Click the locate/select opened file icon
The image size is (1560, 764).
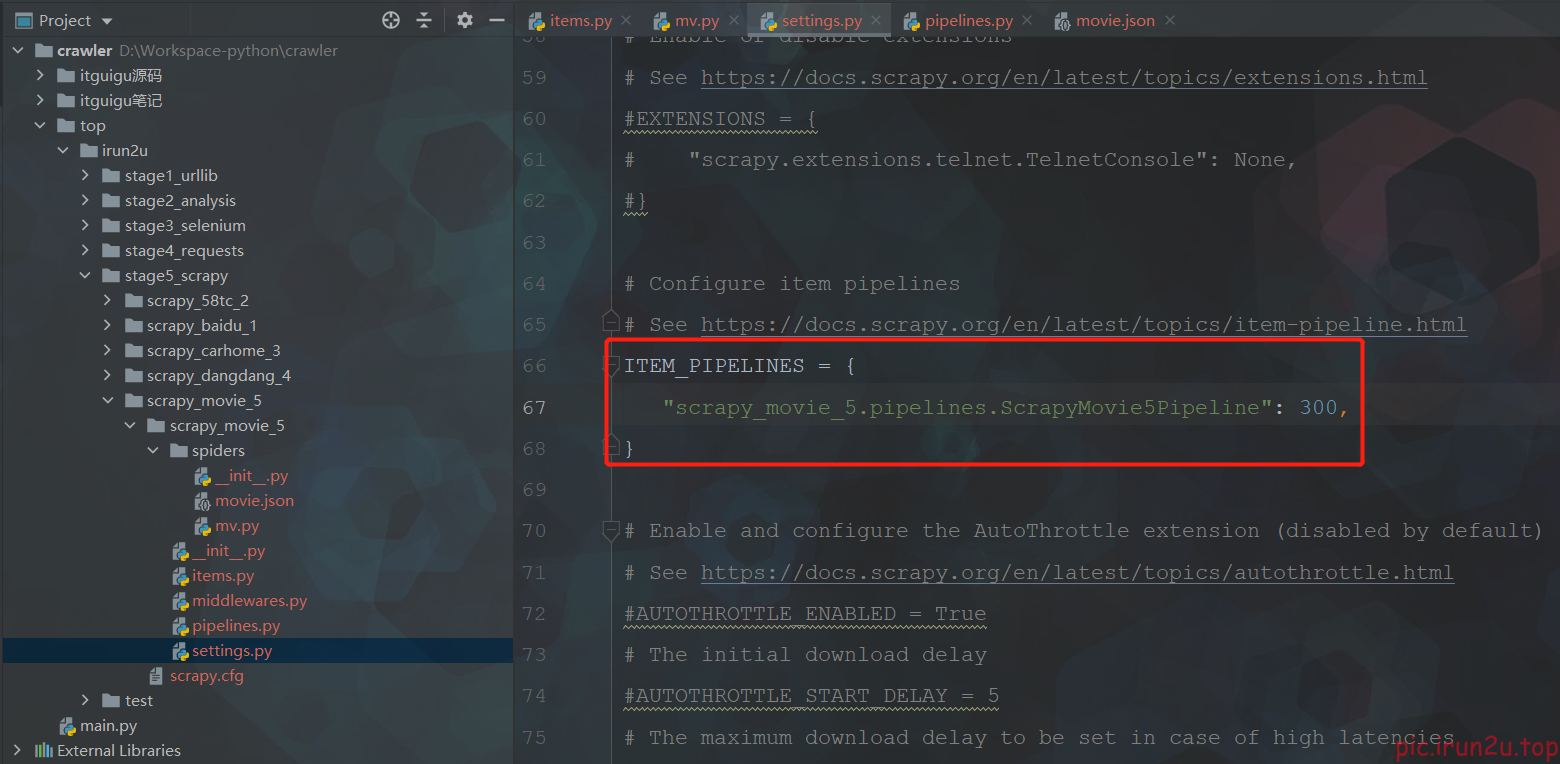pos(391,20)
